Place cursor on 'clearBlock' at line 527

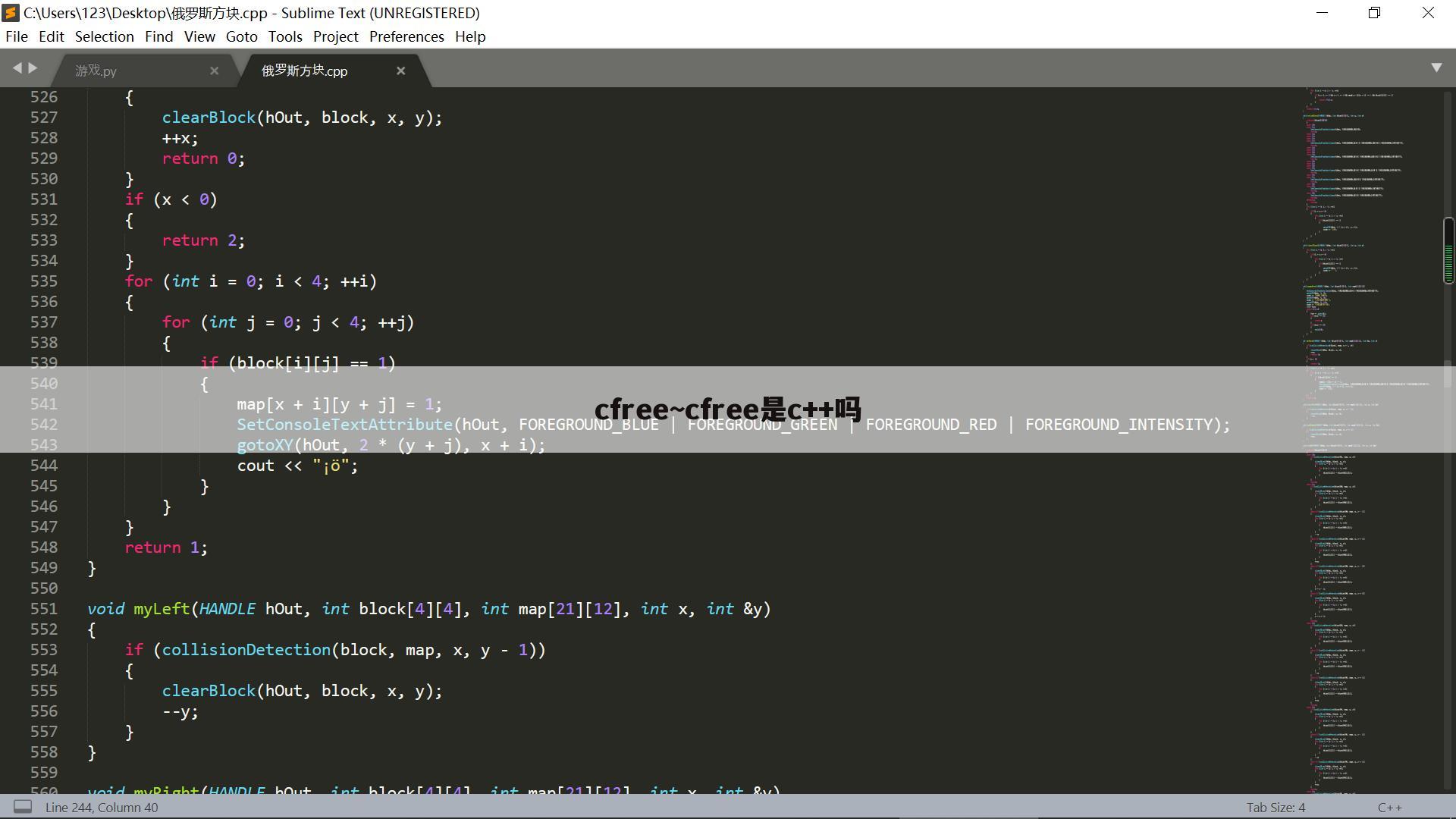tap(209, 118)
